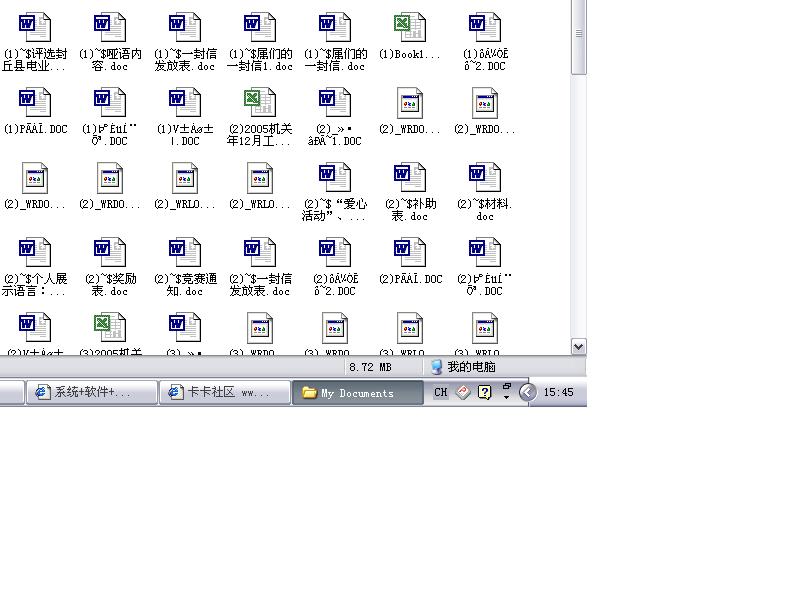Select file name (2)ôÀ½ÒÈô~2.DOC

point(335,285)
